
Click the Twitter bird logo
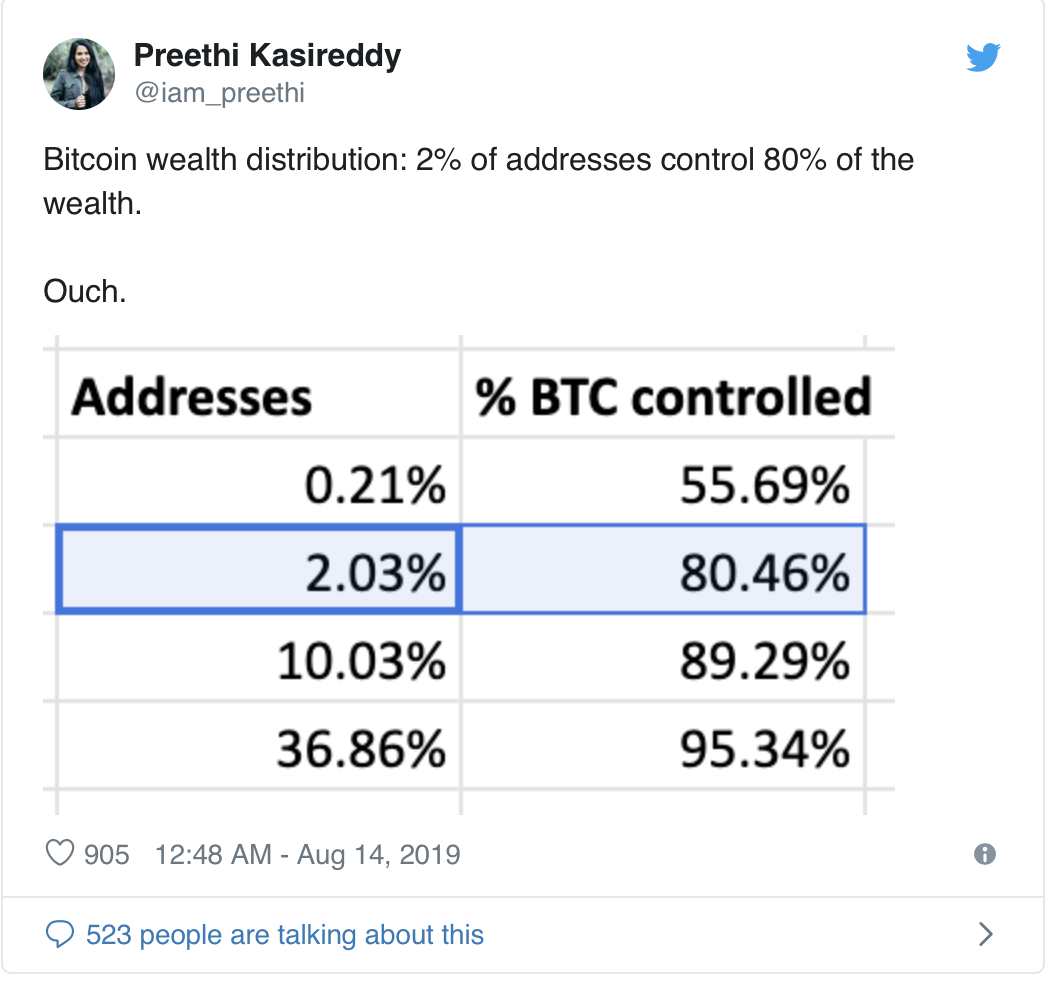982,57
